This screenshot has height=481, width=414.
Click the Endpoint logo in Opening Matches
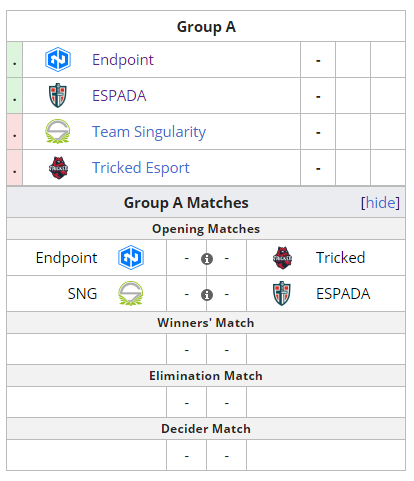(x=131, y=257)
